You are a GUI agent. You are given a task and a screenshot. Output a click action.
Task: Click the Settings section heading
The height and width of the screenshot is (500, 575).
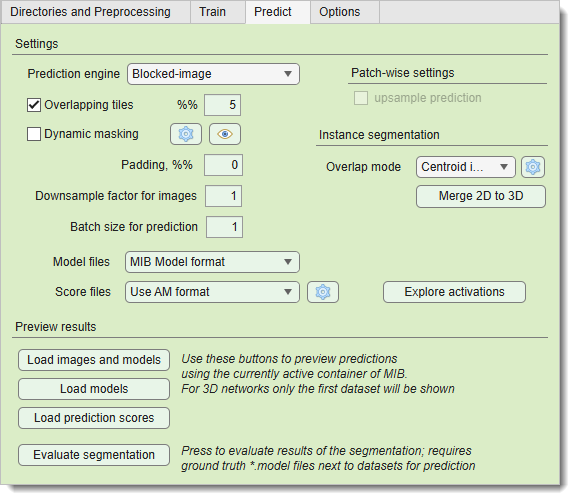37,44
